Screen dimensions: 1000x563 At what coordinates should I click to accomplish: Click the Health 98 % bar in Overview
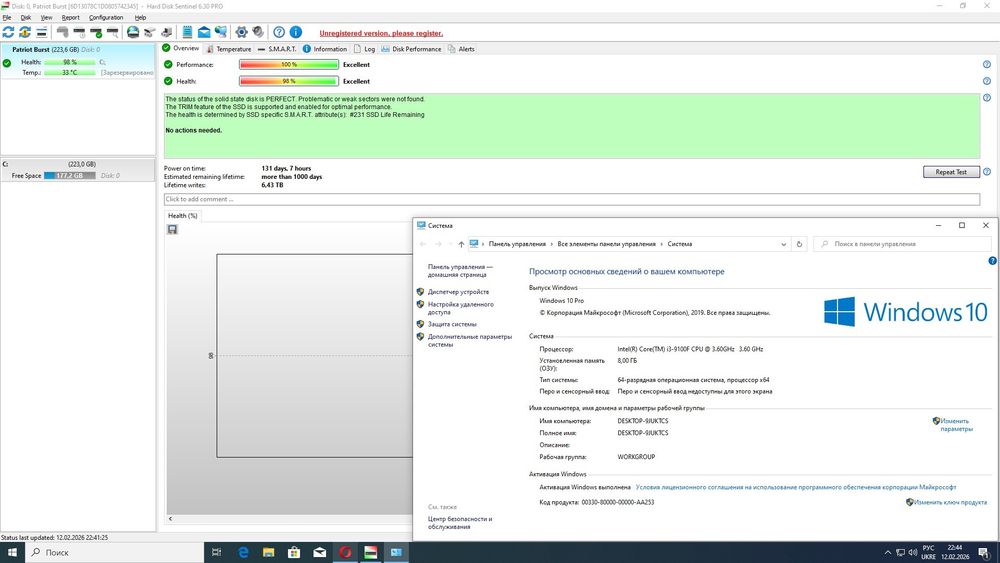pos(289,81)
